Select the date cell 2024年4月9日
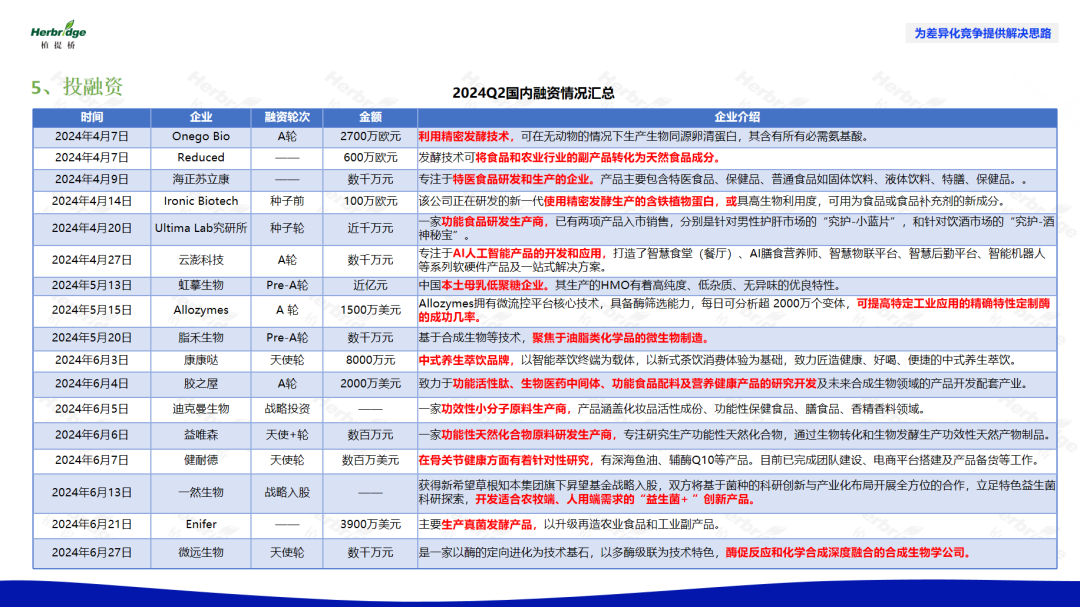The image size is (1080, 607). tap(92, 179)
